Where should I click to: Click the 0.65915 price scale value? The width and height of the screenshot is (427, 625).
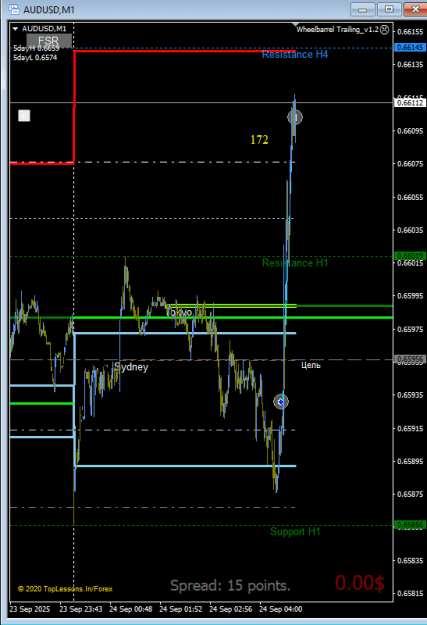coord(410,428)
